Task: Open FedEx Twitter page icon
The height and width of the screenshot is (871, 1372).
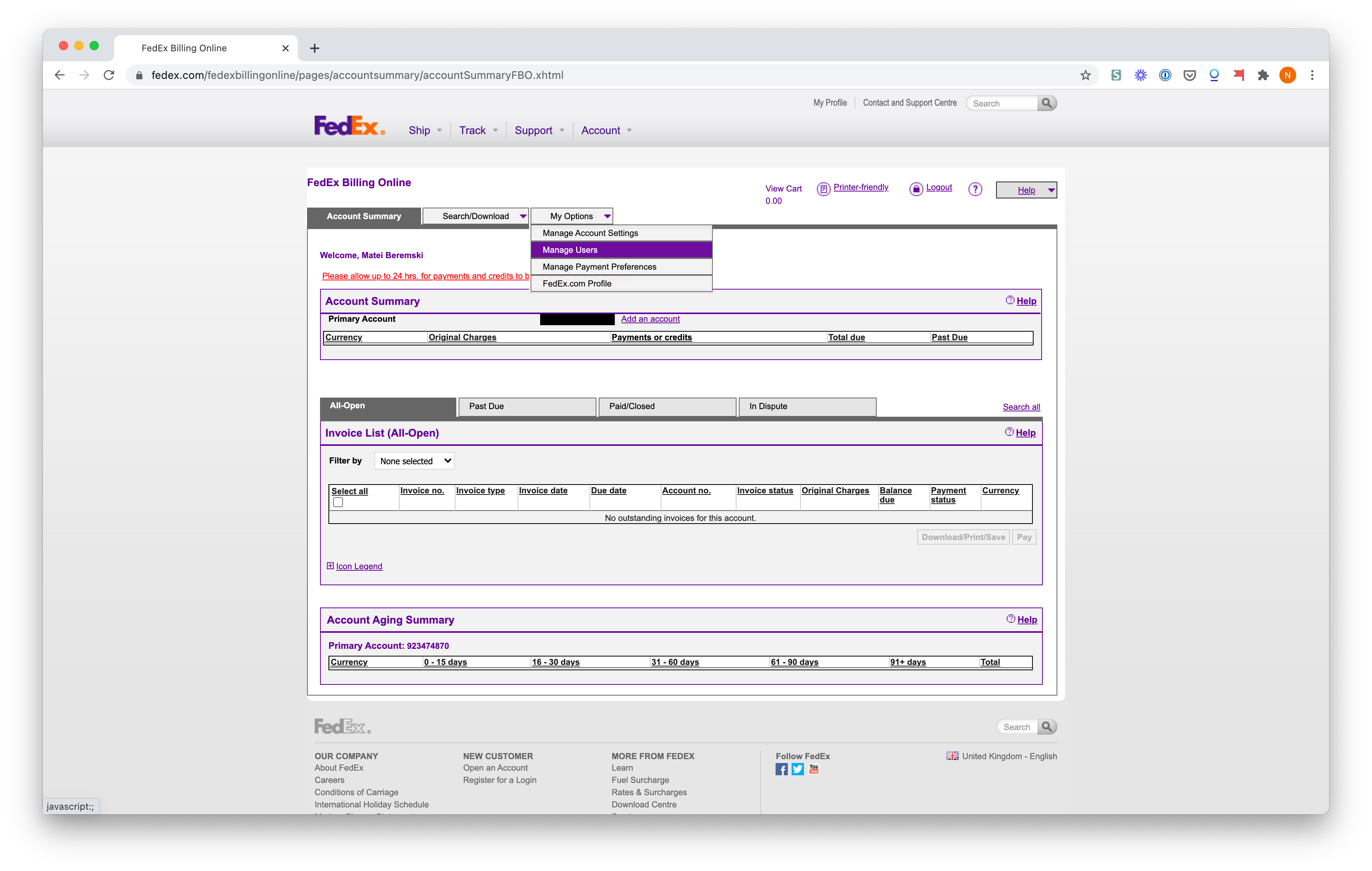Action: (798, 769)
